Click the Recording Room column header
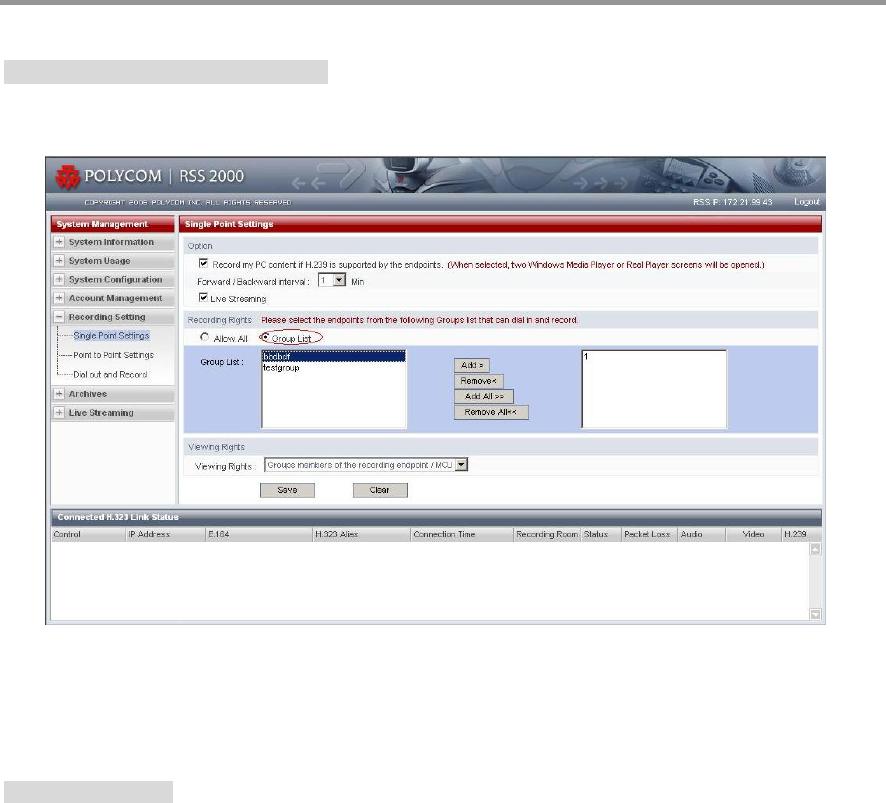Screen dimensions: 886x803 pos(547,534)
